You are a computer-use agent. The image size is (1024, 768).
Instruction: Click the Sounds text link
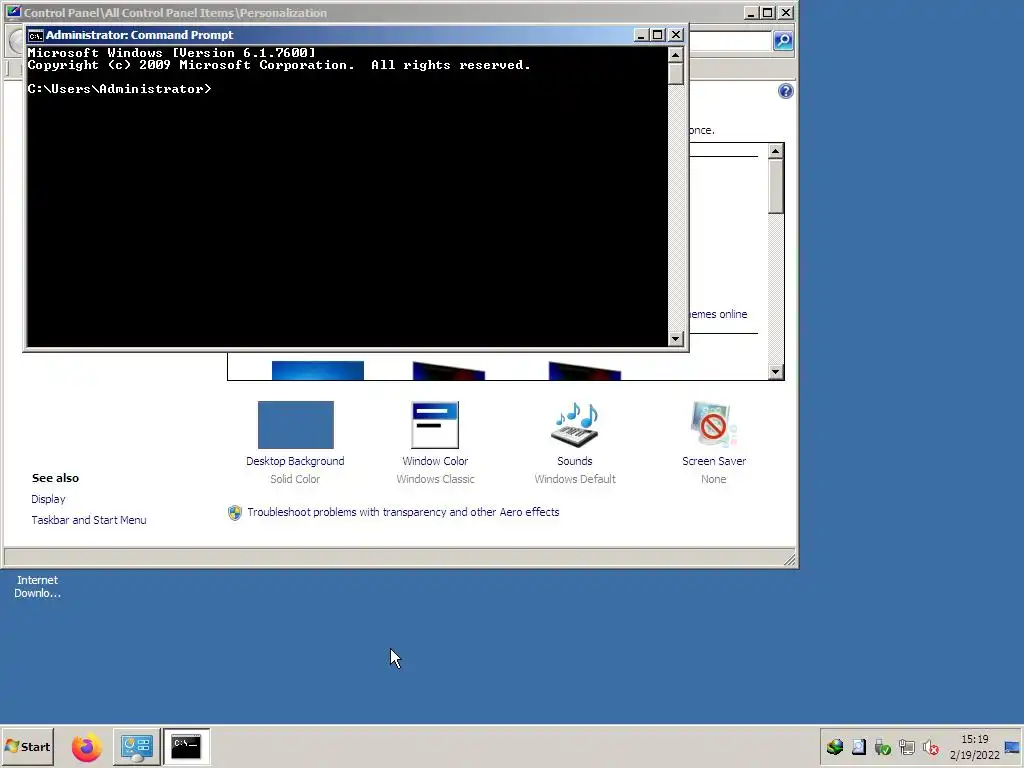click(x=575, y=461)
